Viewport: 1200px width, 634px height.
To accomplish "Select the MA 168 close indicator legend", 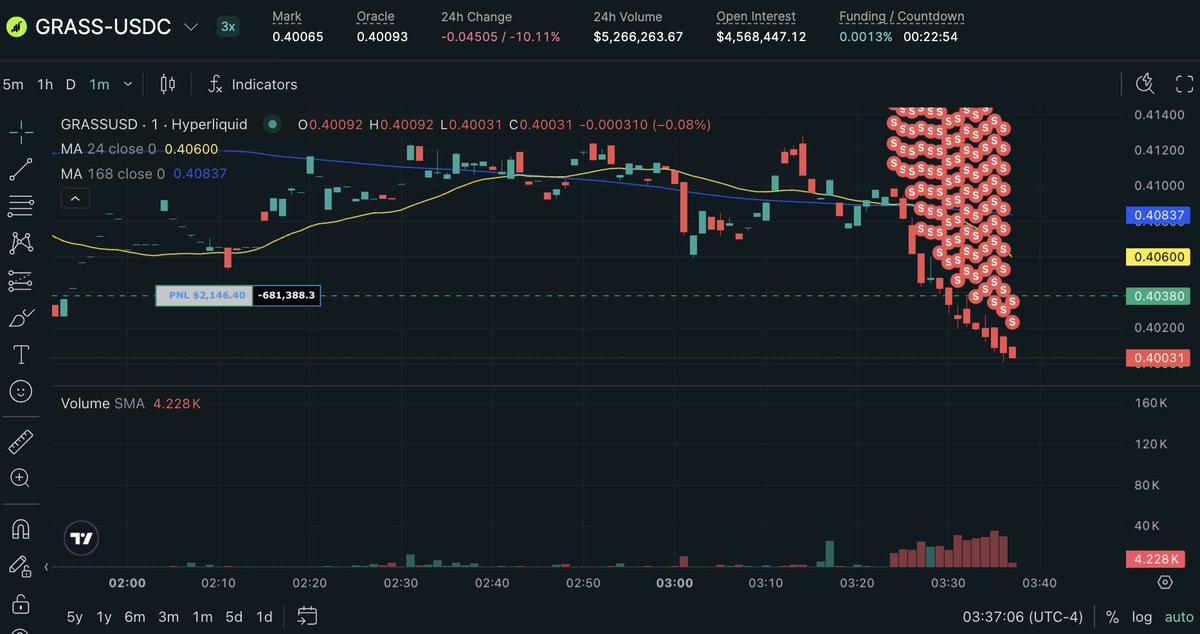I will 144,173.
